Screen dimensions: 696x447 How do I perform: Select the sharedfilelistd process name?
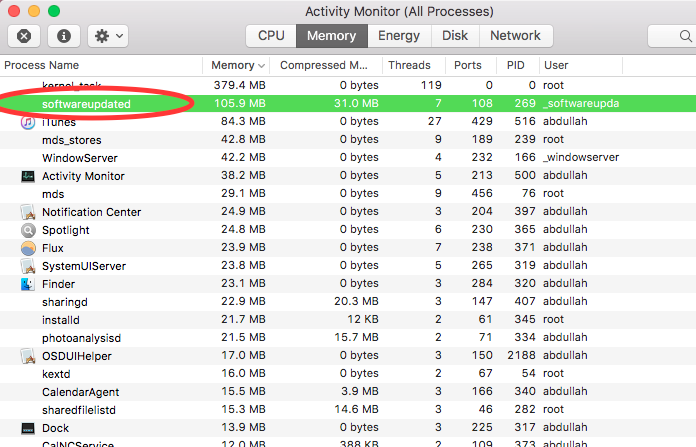click(79, 410)
